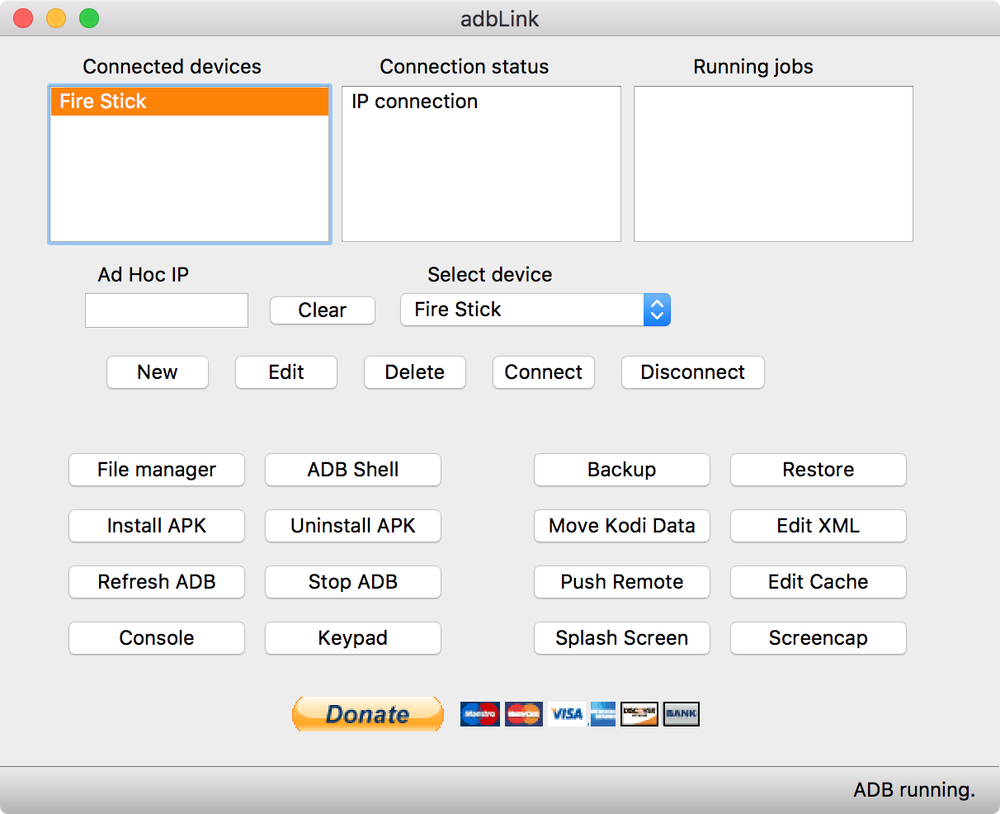The height and width of the screenshot is (814, 1000).
Task: Open the File manager
Action: pos(156,470)
